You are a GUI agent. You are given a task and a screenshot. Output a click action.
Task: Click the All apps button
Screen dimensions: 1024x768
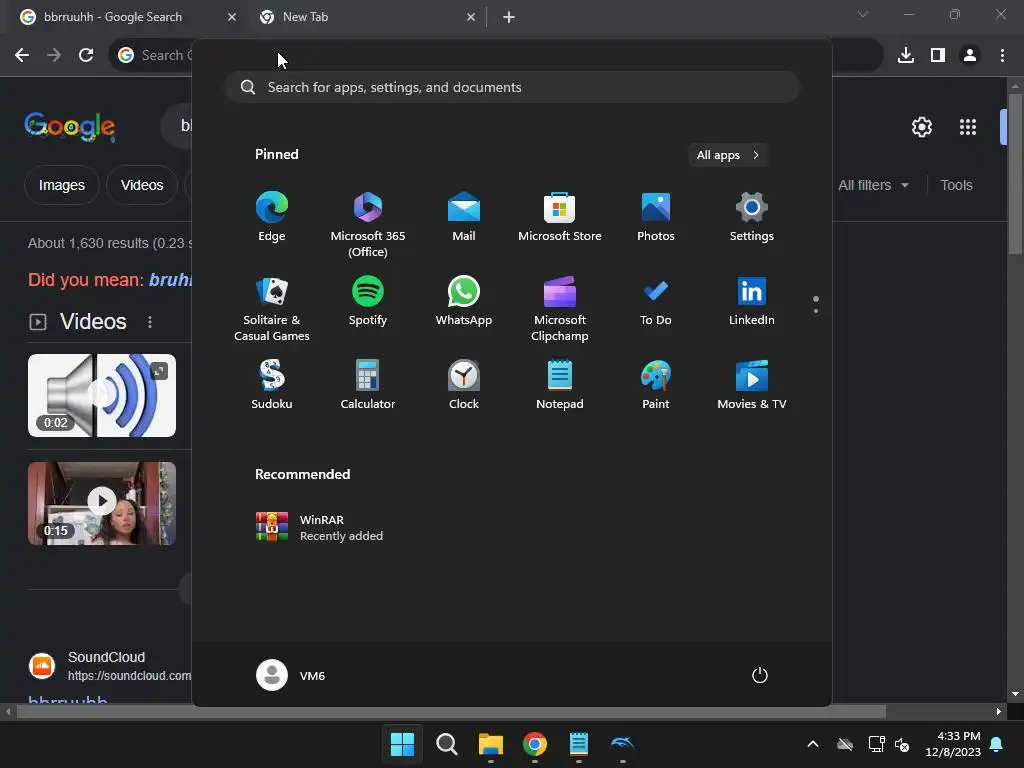click(728, 155)
